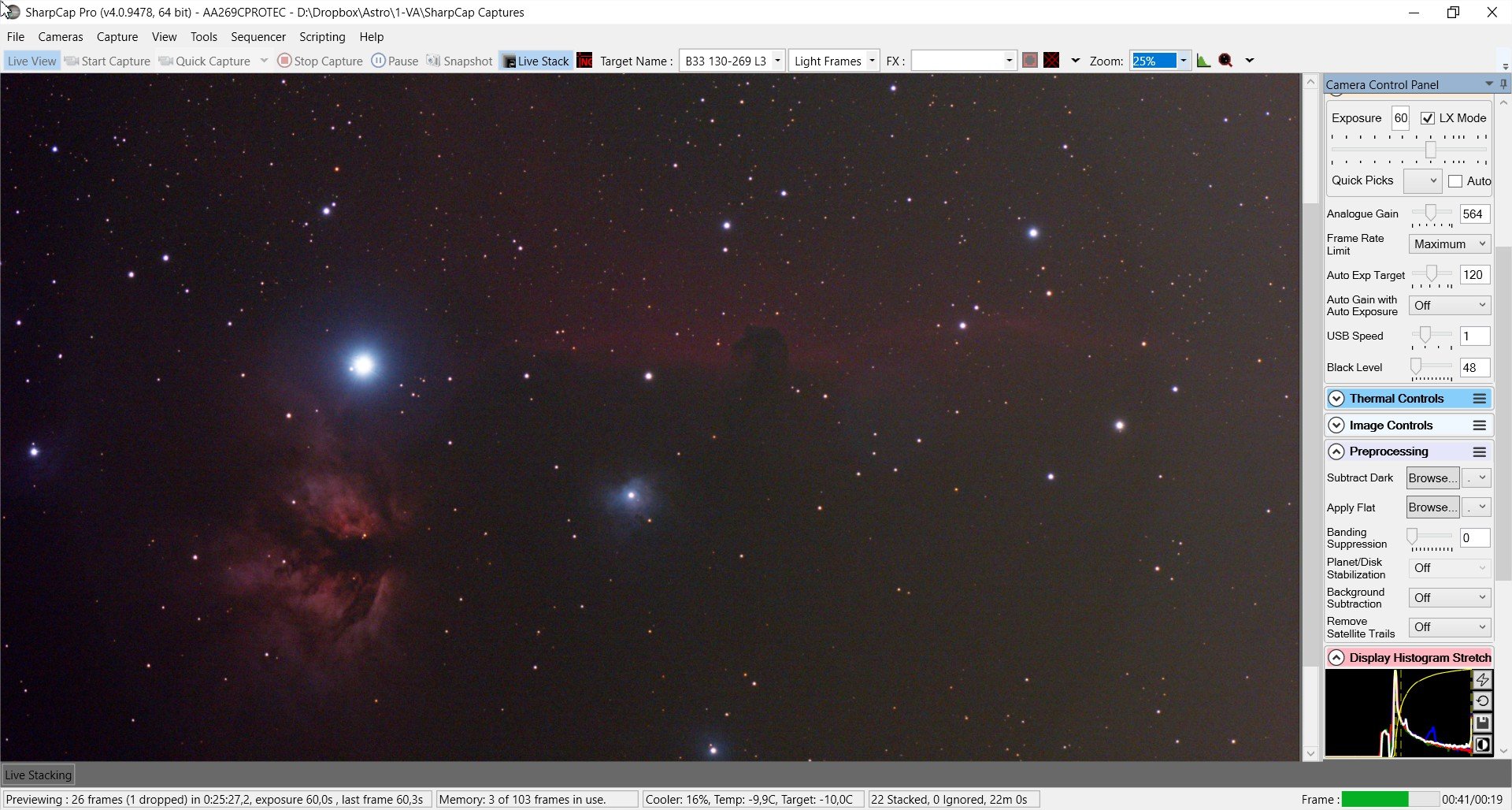The image size is (1512, 810).
Task: Toggle the Live Stack button
Action: point(535,61)
